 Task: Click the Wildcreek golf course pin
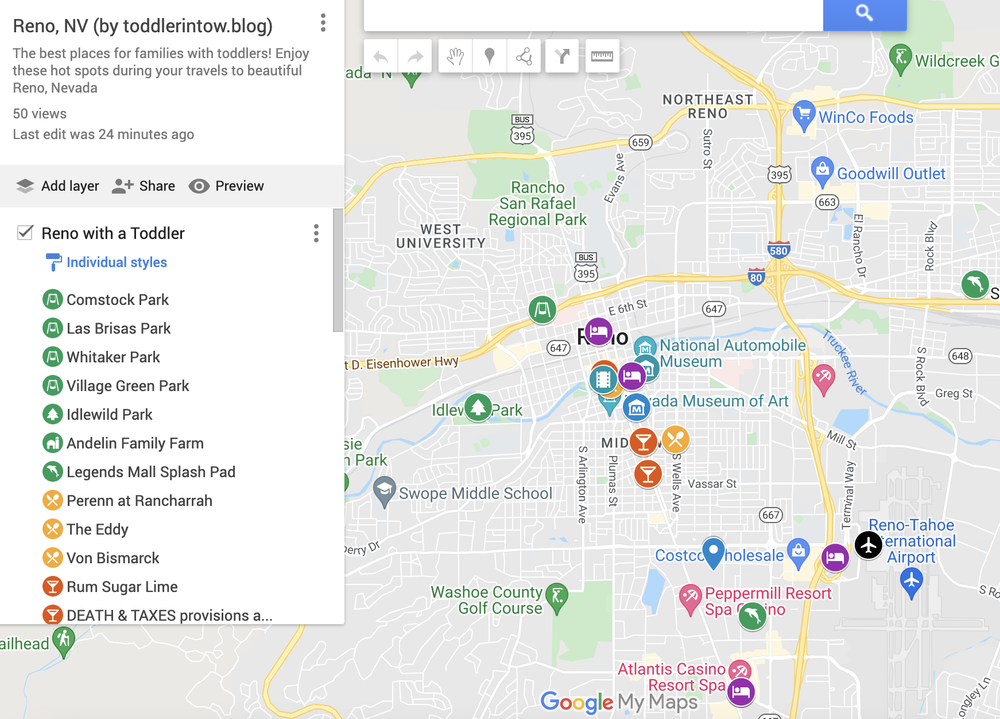click(900, 59)
